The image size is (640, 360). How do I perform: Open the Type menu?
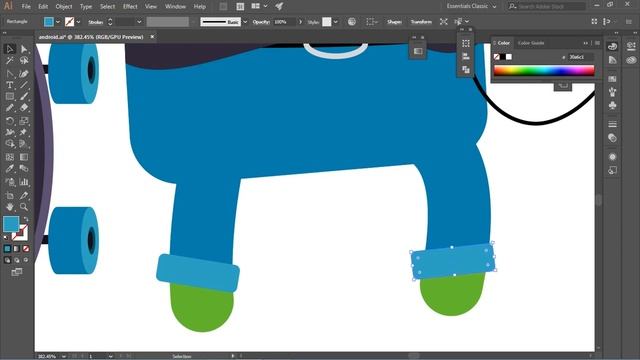[86, 7]
